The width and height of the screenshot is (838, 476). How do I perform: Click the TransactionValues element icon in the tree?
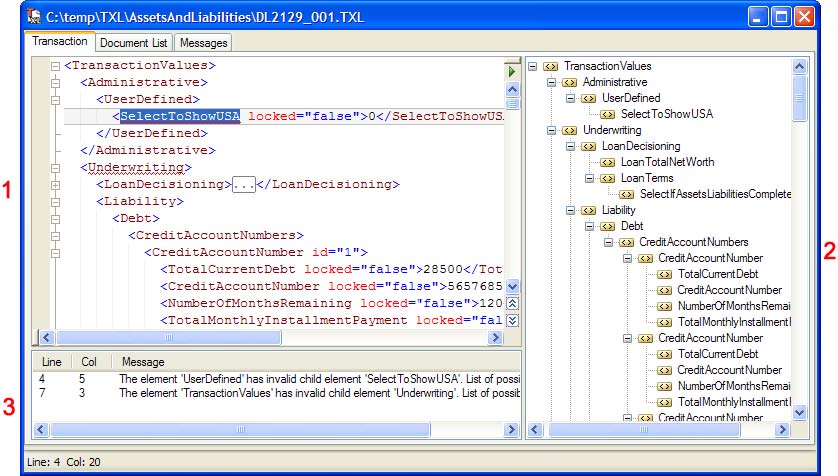[550, 66]
